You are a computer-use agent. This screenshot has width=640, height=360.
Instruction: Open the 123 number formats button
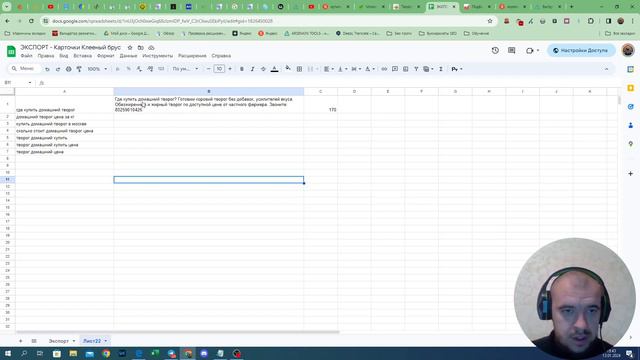pos(161,69)
